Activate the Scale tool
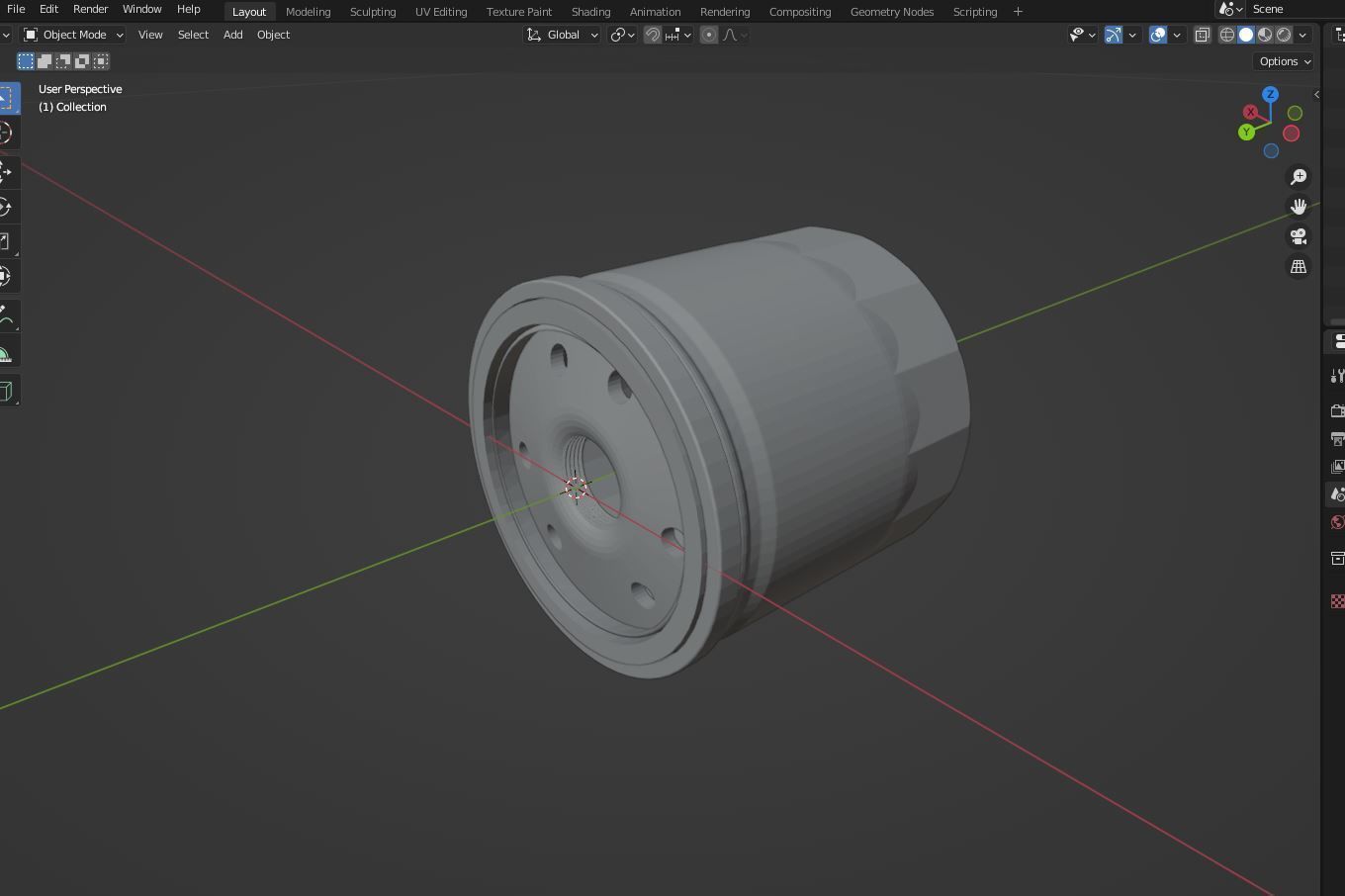 point(8,240)
